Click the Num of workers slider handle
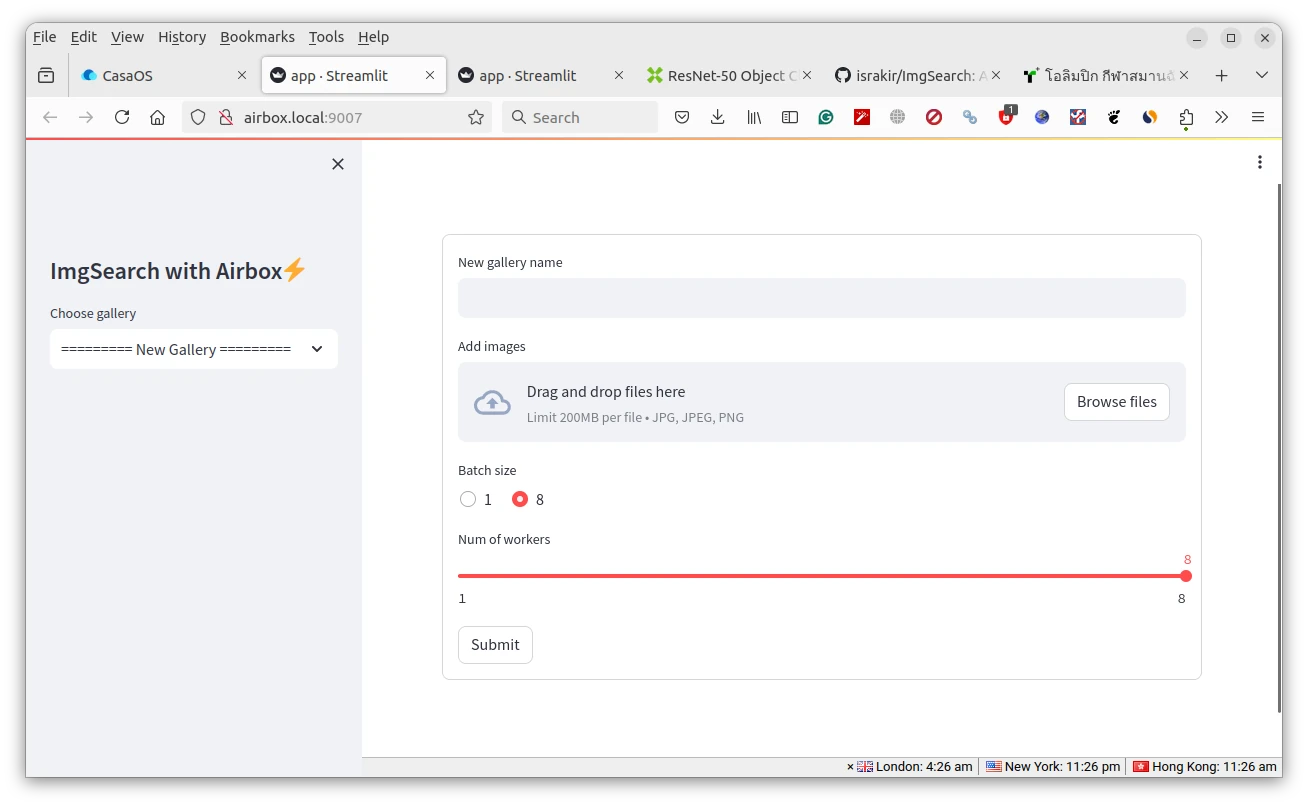 click(x=1186, y=576)
